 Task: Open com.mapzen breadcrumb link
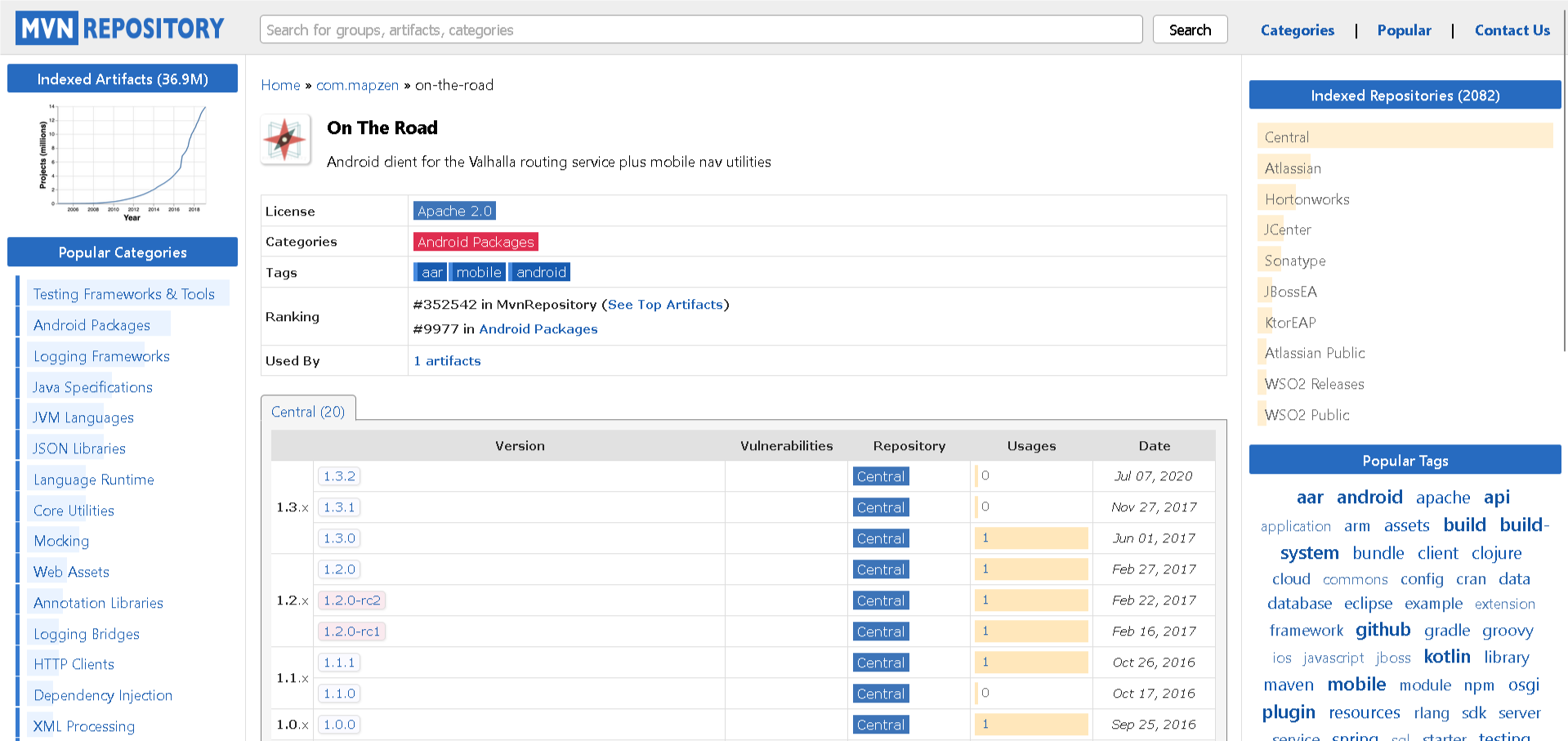(357, 85)
